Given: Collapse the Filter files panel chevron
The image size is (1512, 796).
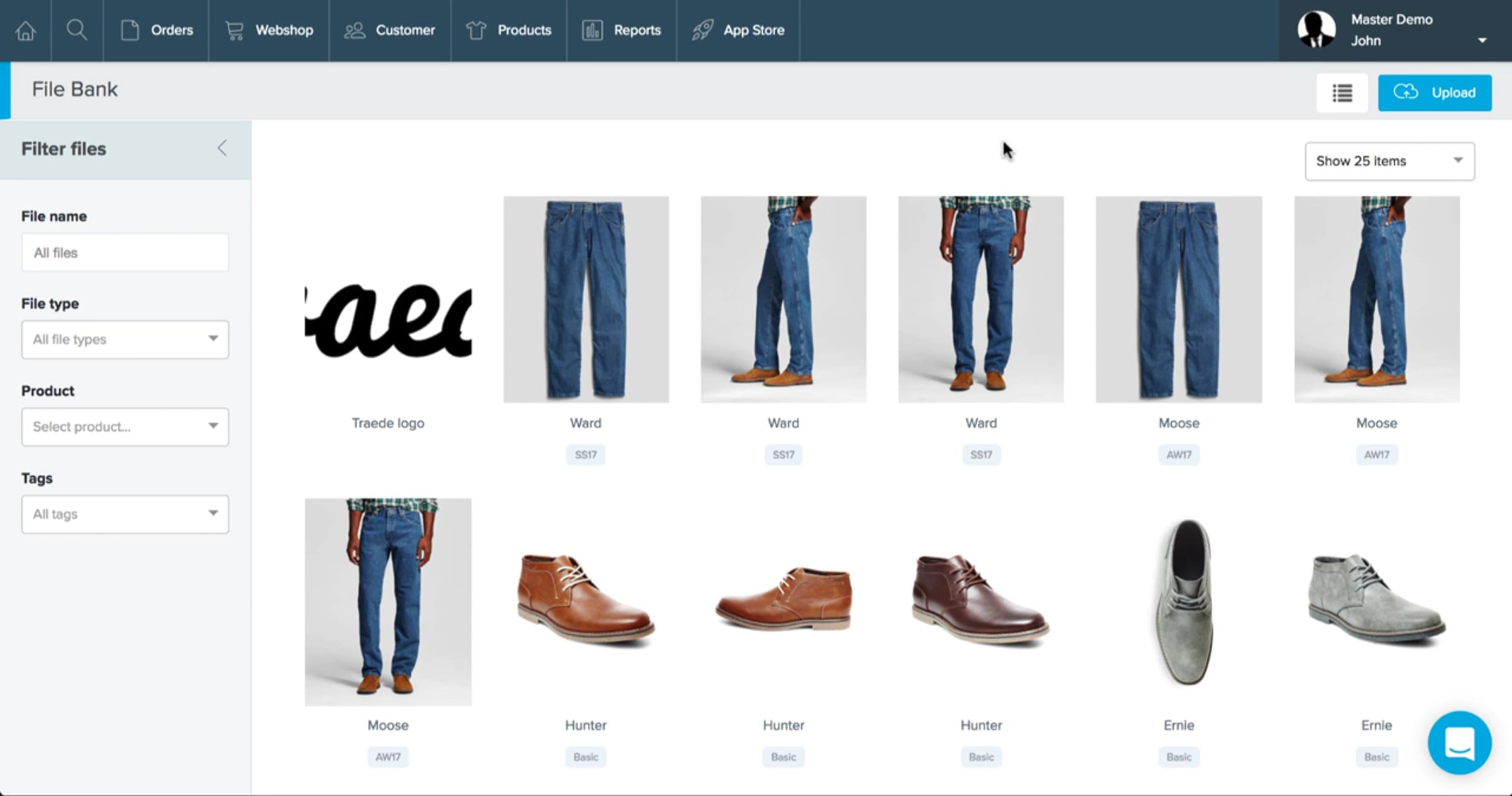Looking at the screenshot, I should point(222,149).
